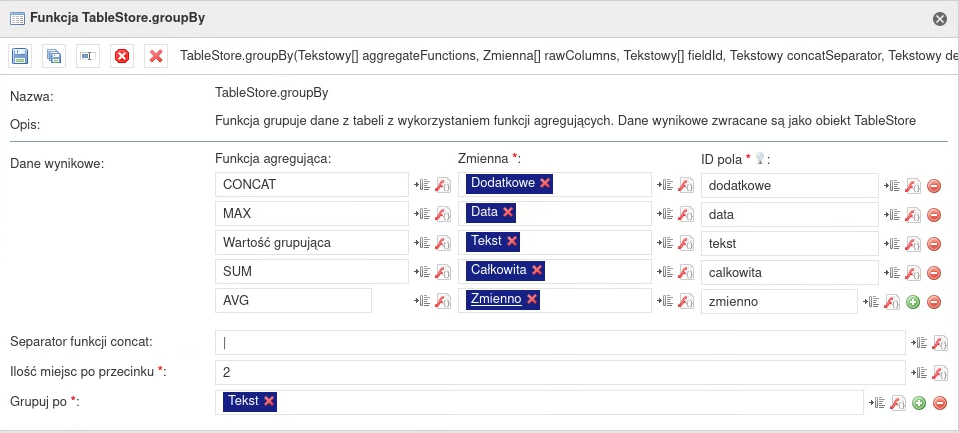Close the Funkcja TableStore.groupBy dialog

point(940,19)
